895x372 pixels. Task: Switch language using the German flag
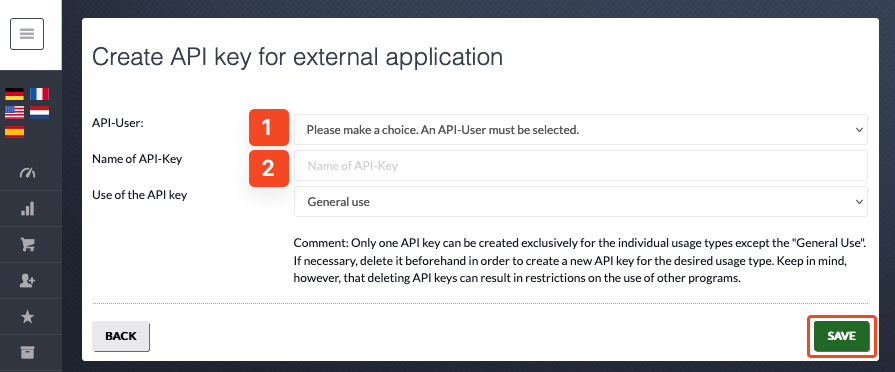pos(14,95)
